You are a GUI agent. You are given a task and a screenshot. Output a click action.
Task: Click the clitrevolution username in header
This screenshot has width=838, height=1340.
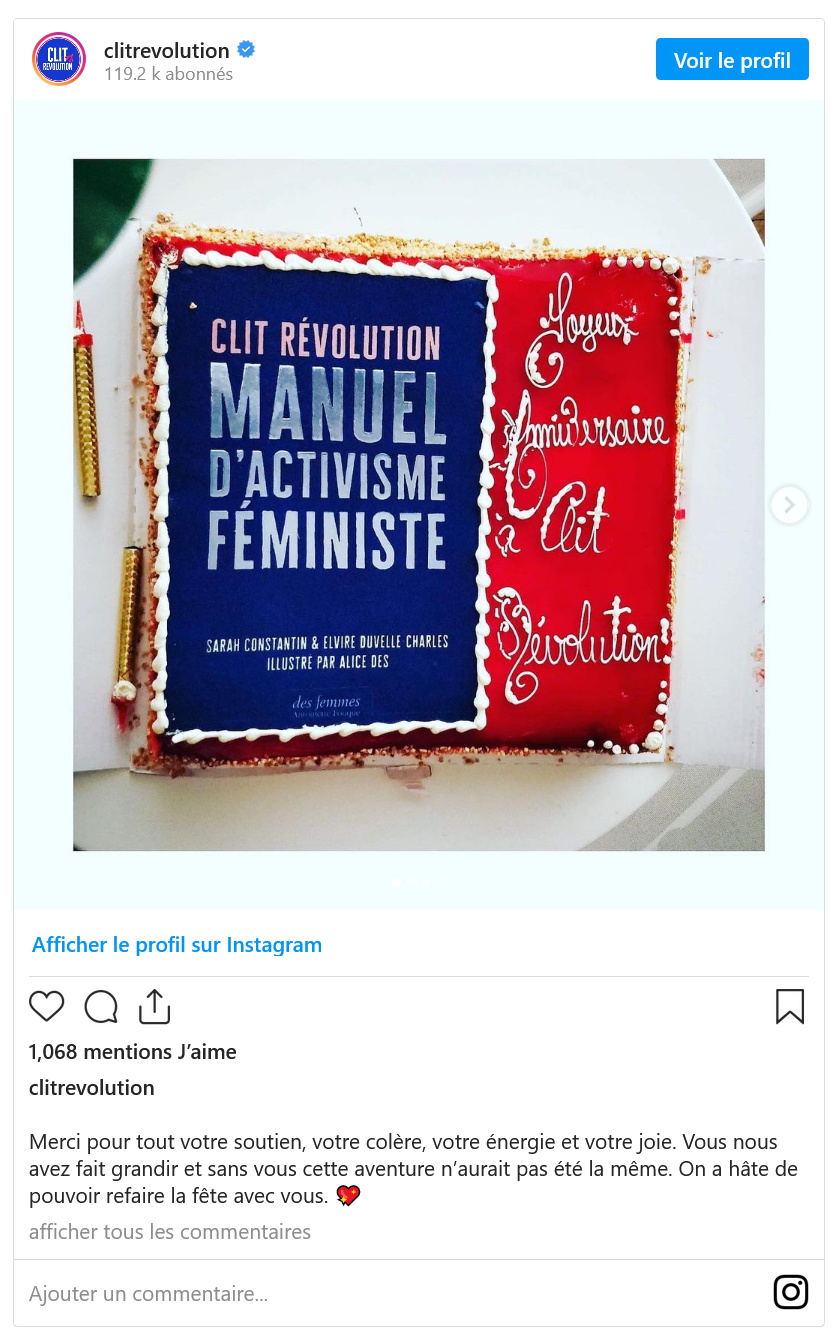pos(167,49)
